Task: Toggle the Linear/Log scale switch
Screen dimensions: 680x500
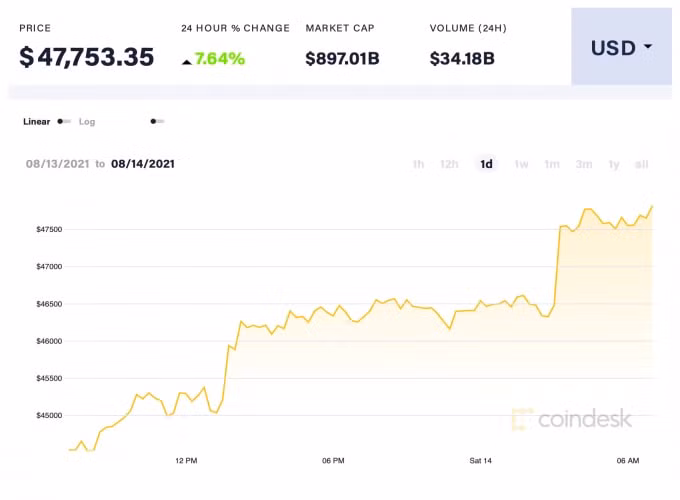Action: [x=64, y=121]
